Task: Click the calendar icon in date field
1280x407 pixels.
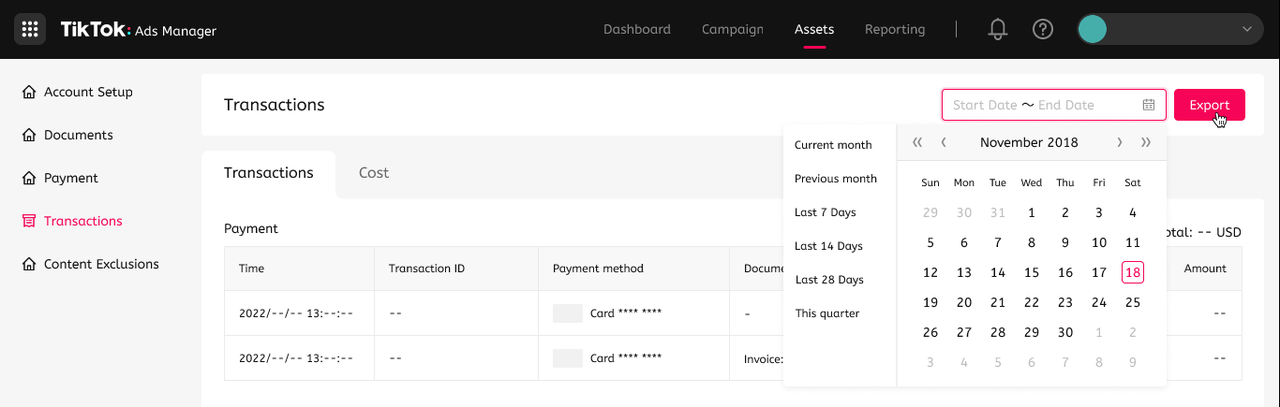Action: pos(1149,105)
